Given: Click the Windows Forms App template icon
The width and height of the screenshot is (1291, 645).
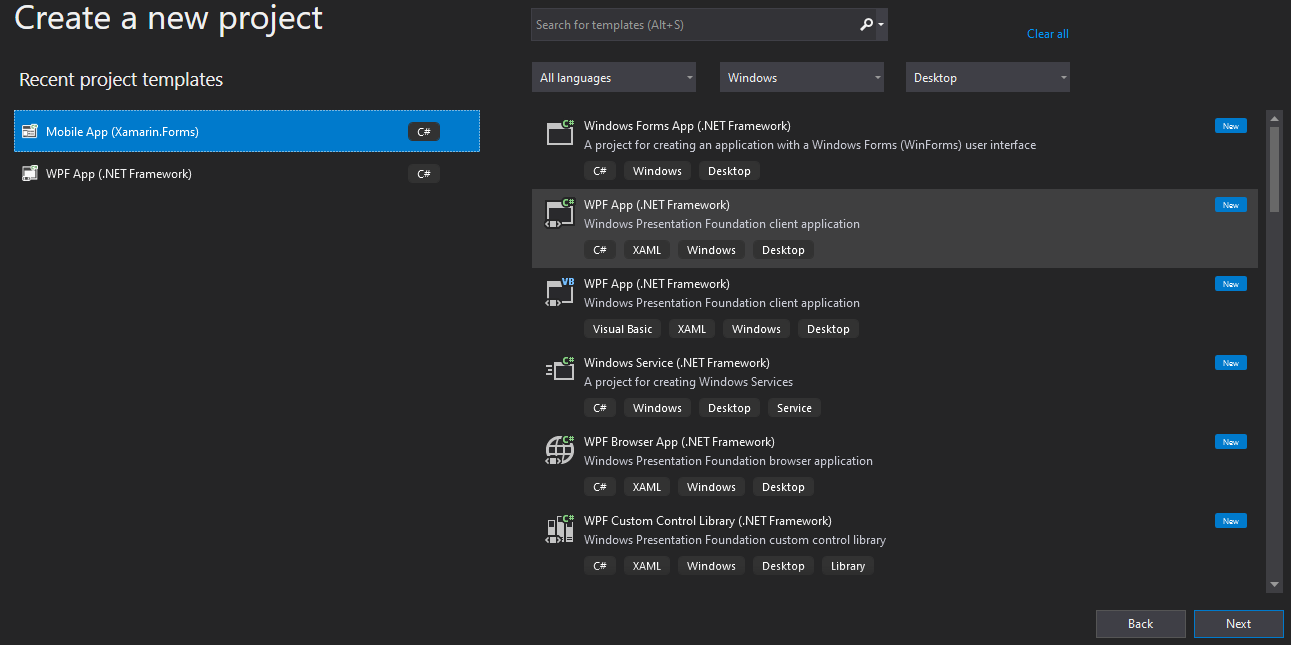Looking at the screenshot, I should 560,133.
